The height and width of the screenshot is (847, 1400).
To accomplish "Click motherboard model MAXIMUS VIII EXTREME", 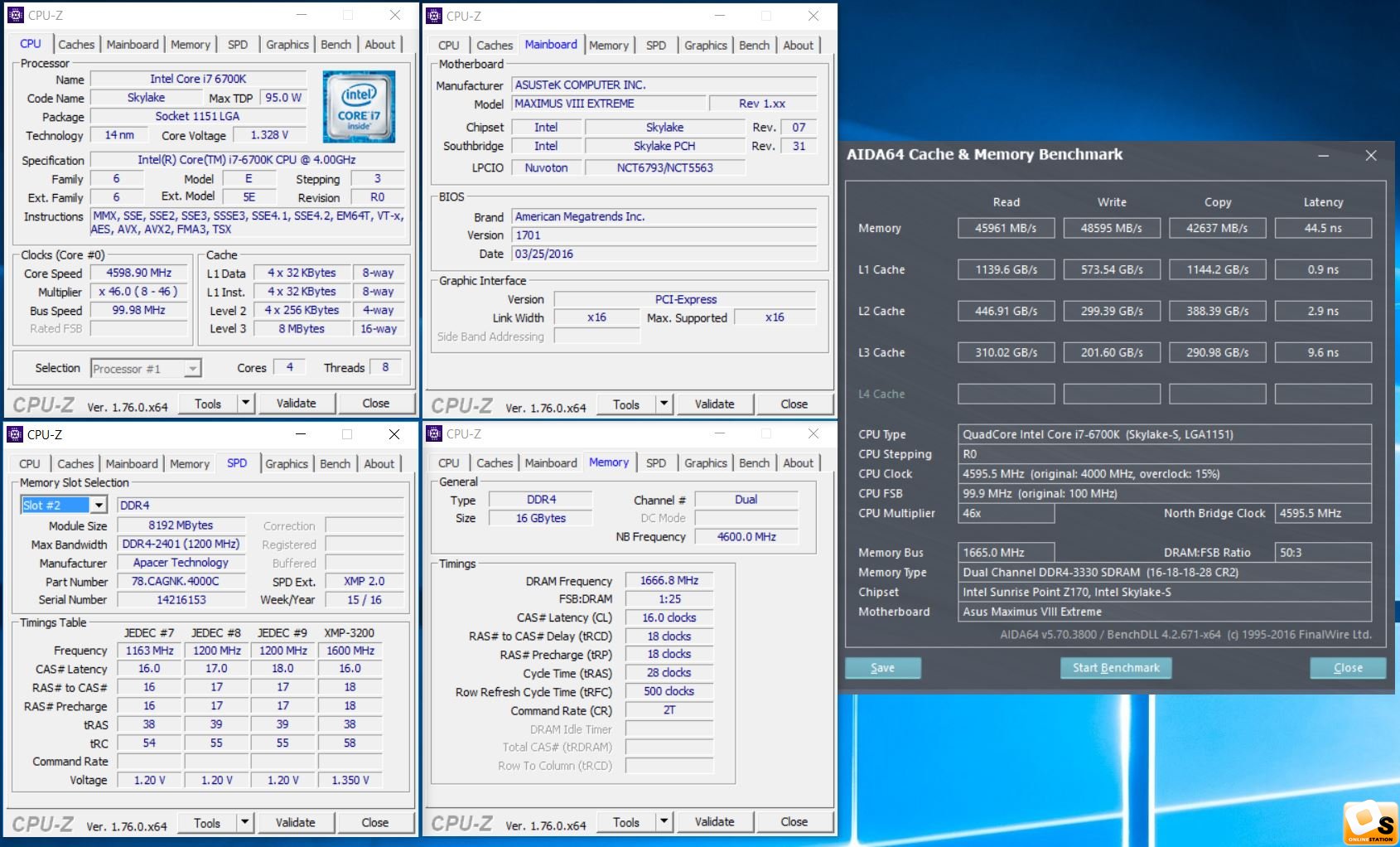I will click(609, 104).
